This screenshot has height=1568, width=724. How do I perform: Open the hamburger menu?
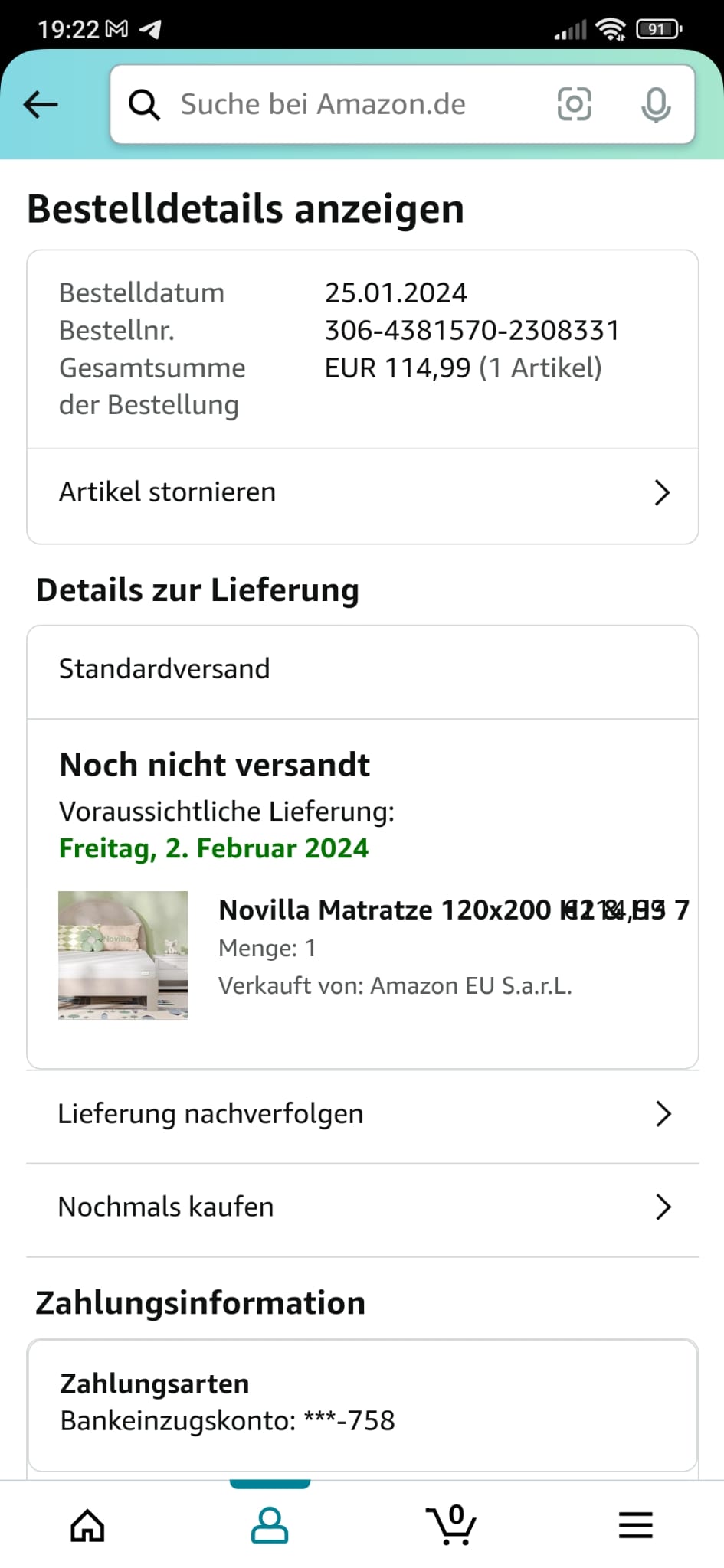(635, 1525)
